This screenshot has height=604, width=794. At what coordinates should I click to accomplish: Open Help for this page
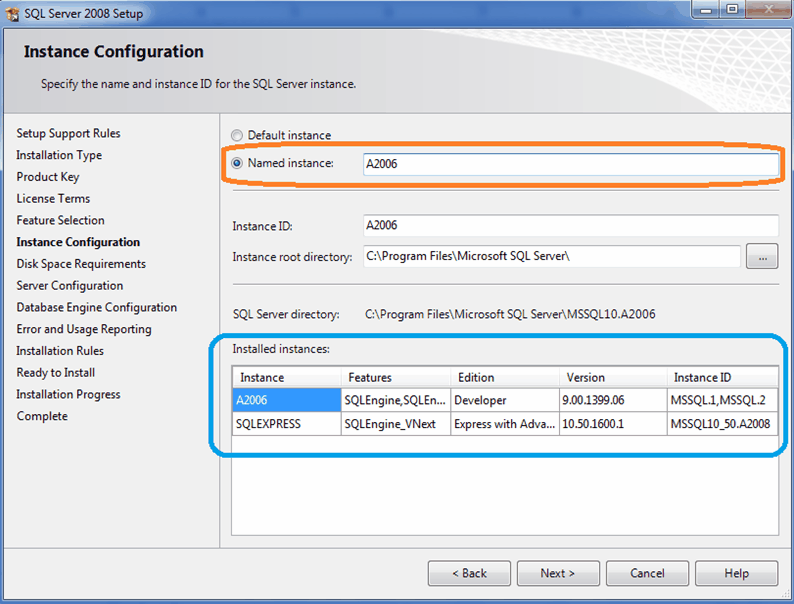(736, 573)
